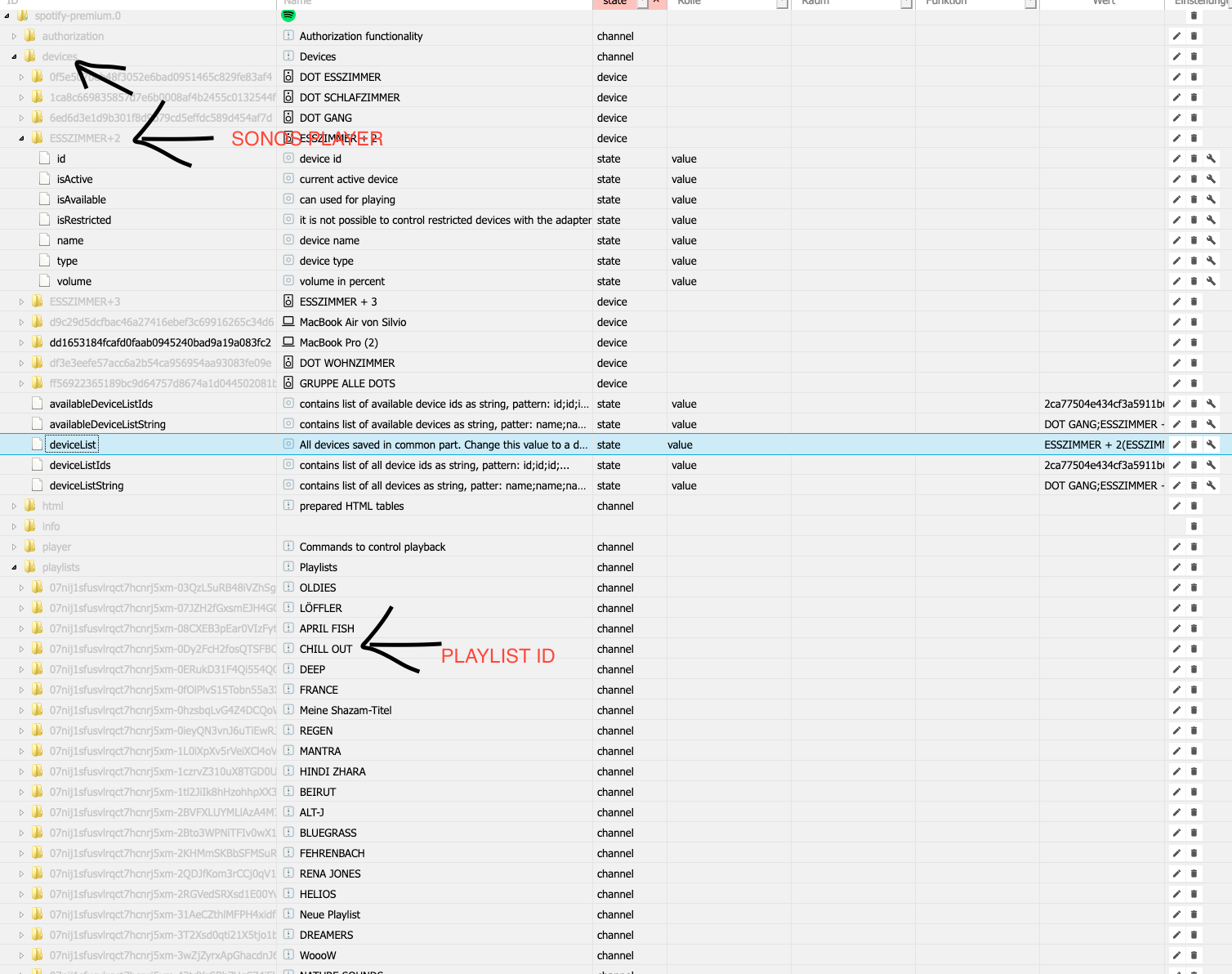Viewport: 1232px width, 974px height.
Task: Open wrench settings for the deviceList state
Action: (1211, 445)
